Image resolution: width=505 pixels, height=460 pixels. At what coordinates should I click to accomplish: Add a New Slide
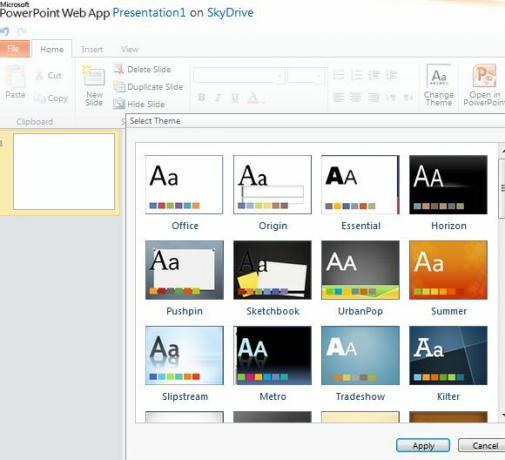coord(94,86)
